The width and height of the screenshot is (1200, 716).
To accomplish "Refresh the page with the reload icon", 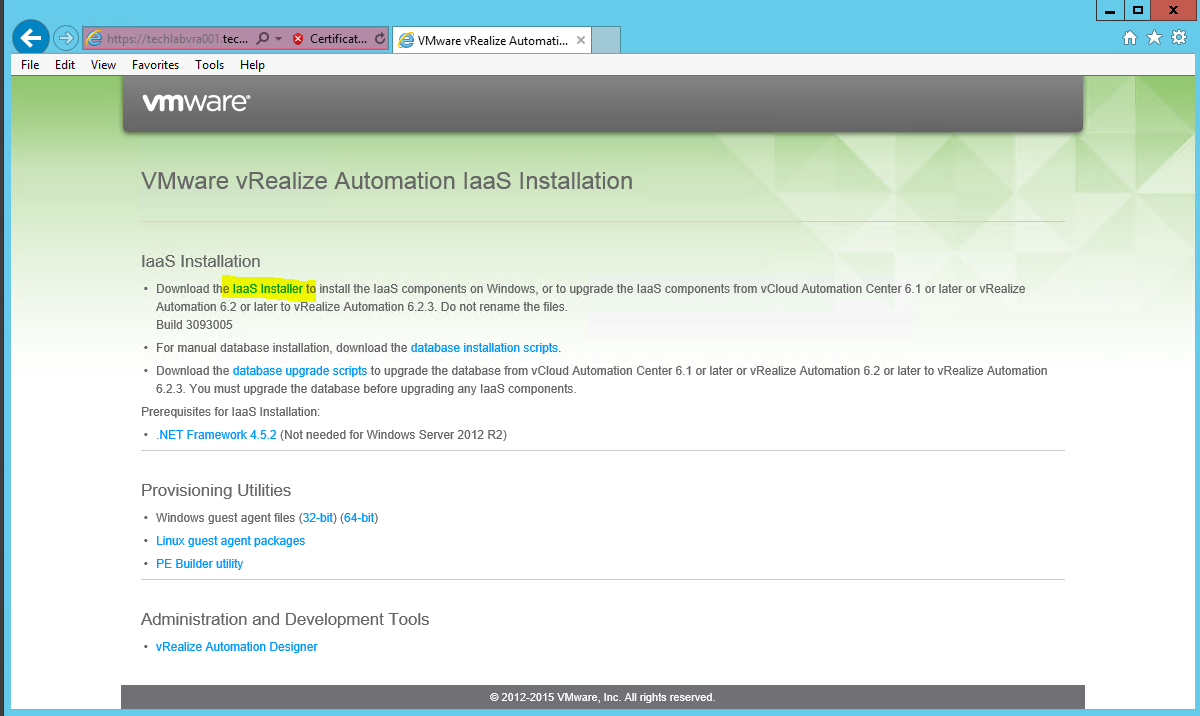I will coord(379,39).
